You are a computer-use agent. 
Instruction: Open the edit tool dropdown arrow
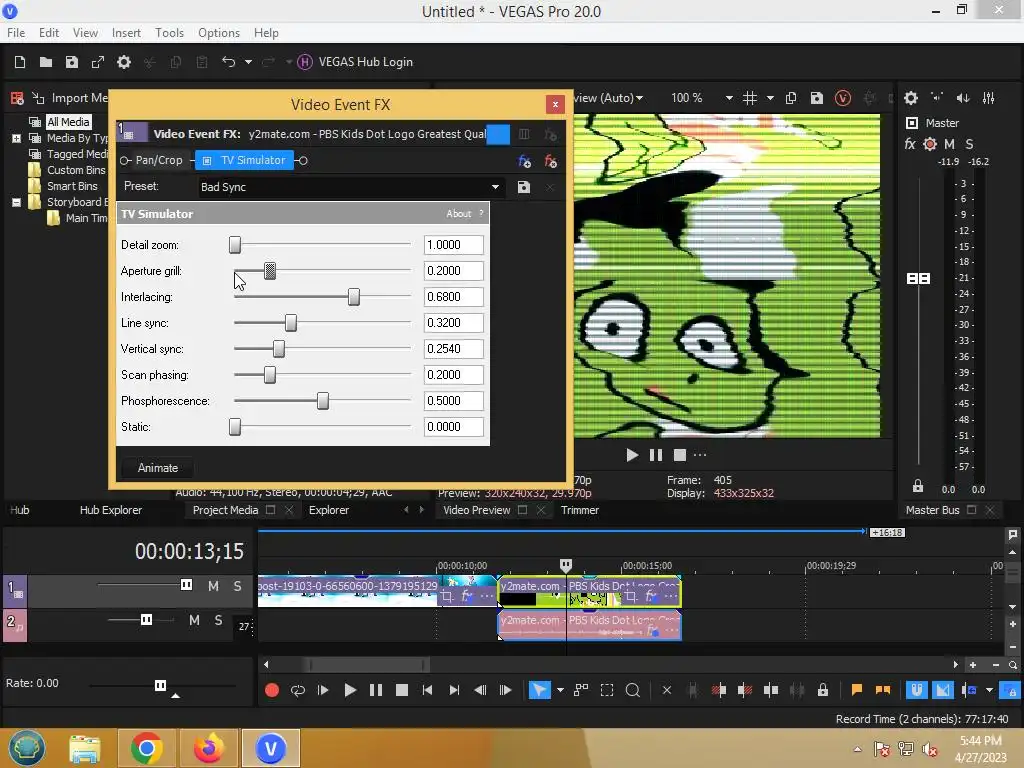point(560,690)
